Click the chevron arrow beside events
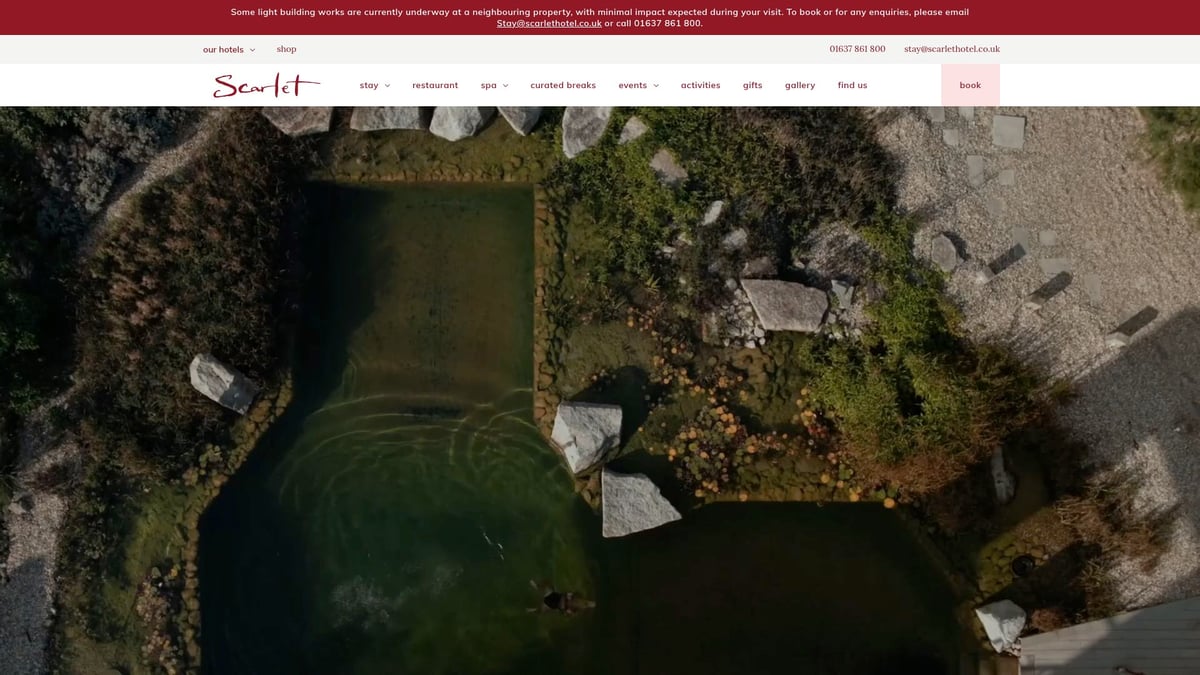 656,86
